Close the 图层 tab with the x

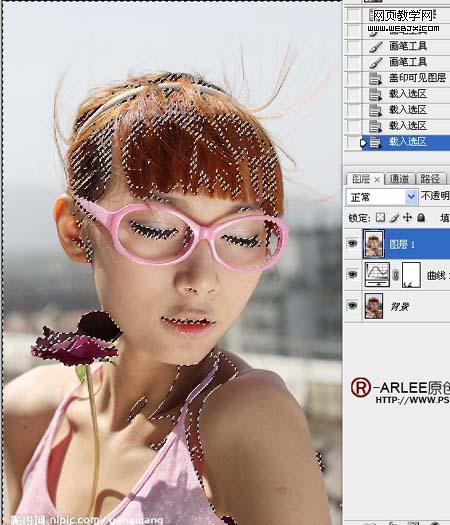click(377, 180)
